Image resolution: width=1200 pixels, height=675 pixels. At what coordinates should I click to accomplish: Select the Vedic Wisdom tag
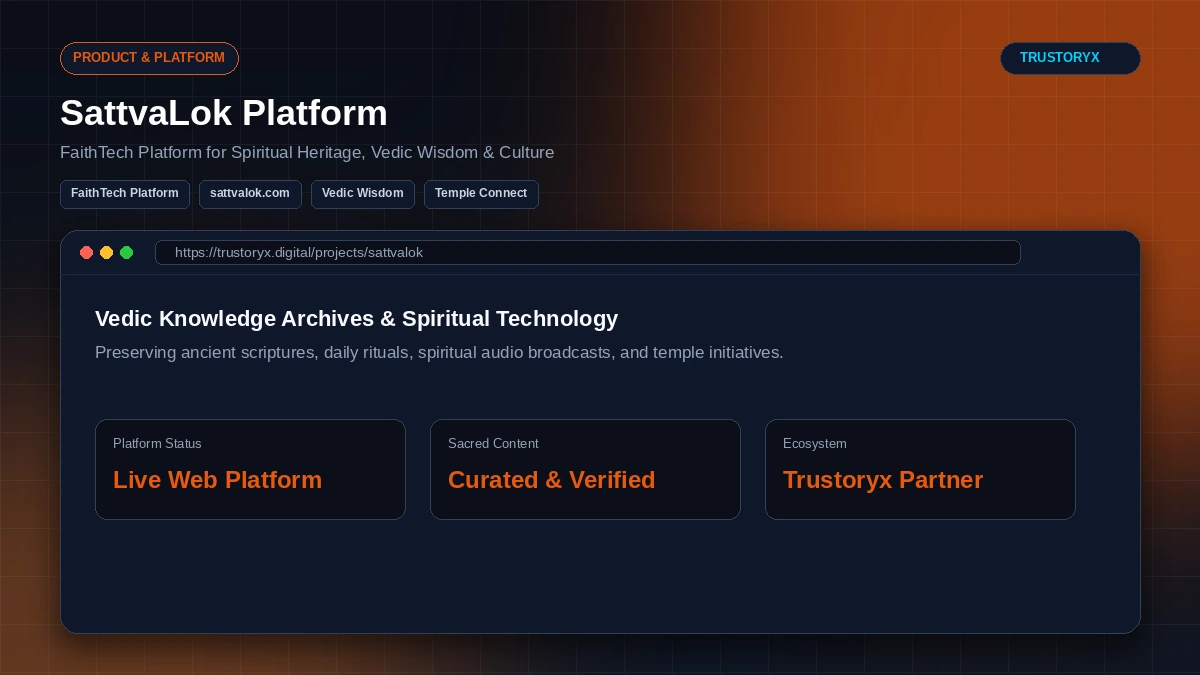coord(363,194)
